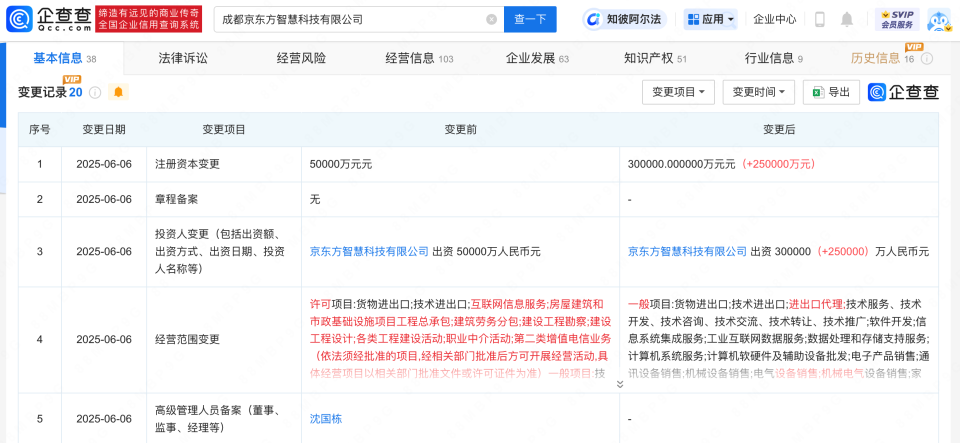The image size is (960, 443).
Task: Switch to the 经营风险 tab
Action: pos(301,59)
